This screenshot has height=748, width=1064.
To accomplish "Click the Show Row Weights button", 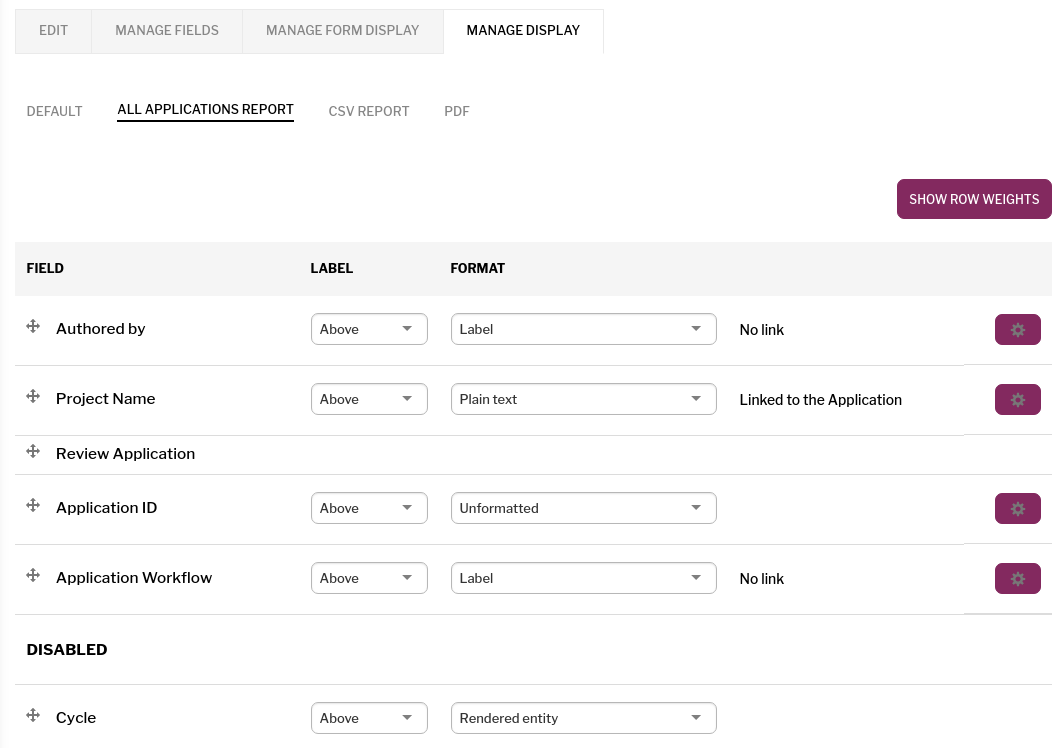I will click(974, 199).
